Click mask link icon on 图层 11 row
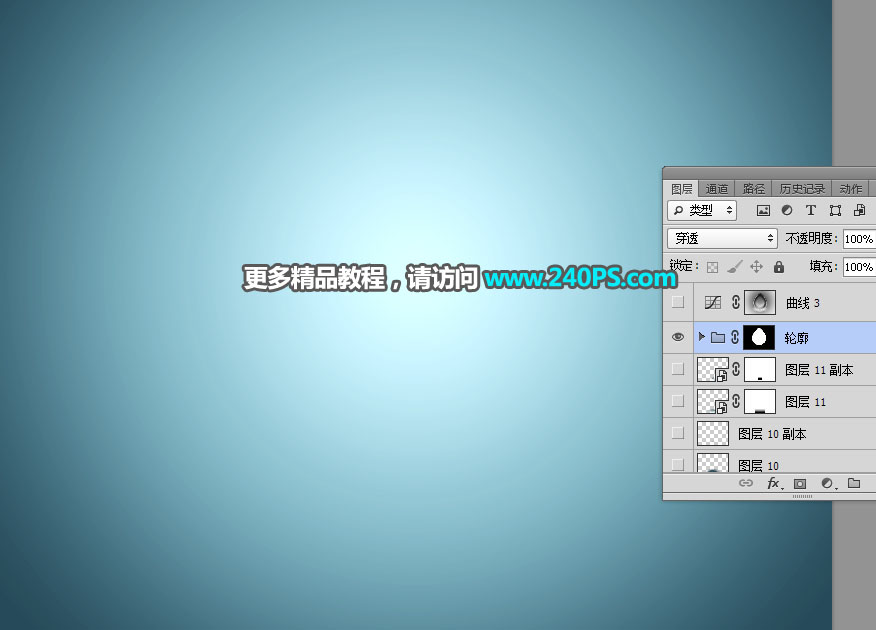 [x=736, y=401]
